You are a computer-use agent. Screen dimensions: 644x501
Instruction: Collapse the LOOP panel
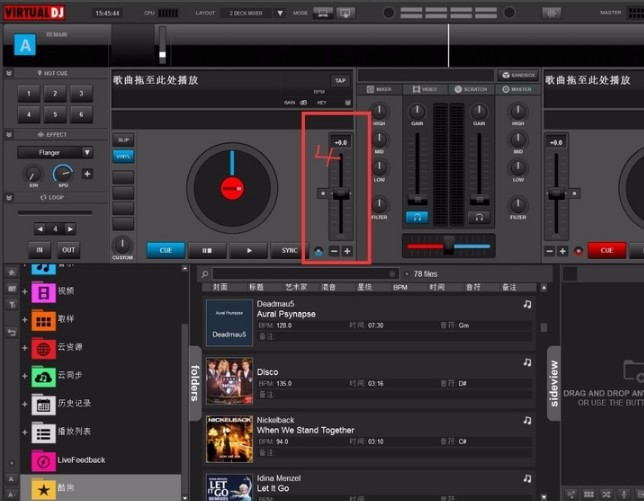[9, 198]
